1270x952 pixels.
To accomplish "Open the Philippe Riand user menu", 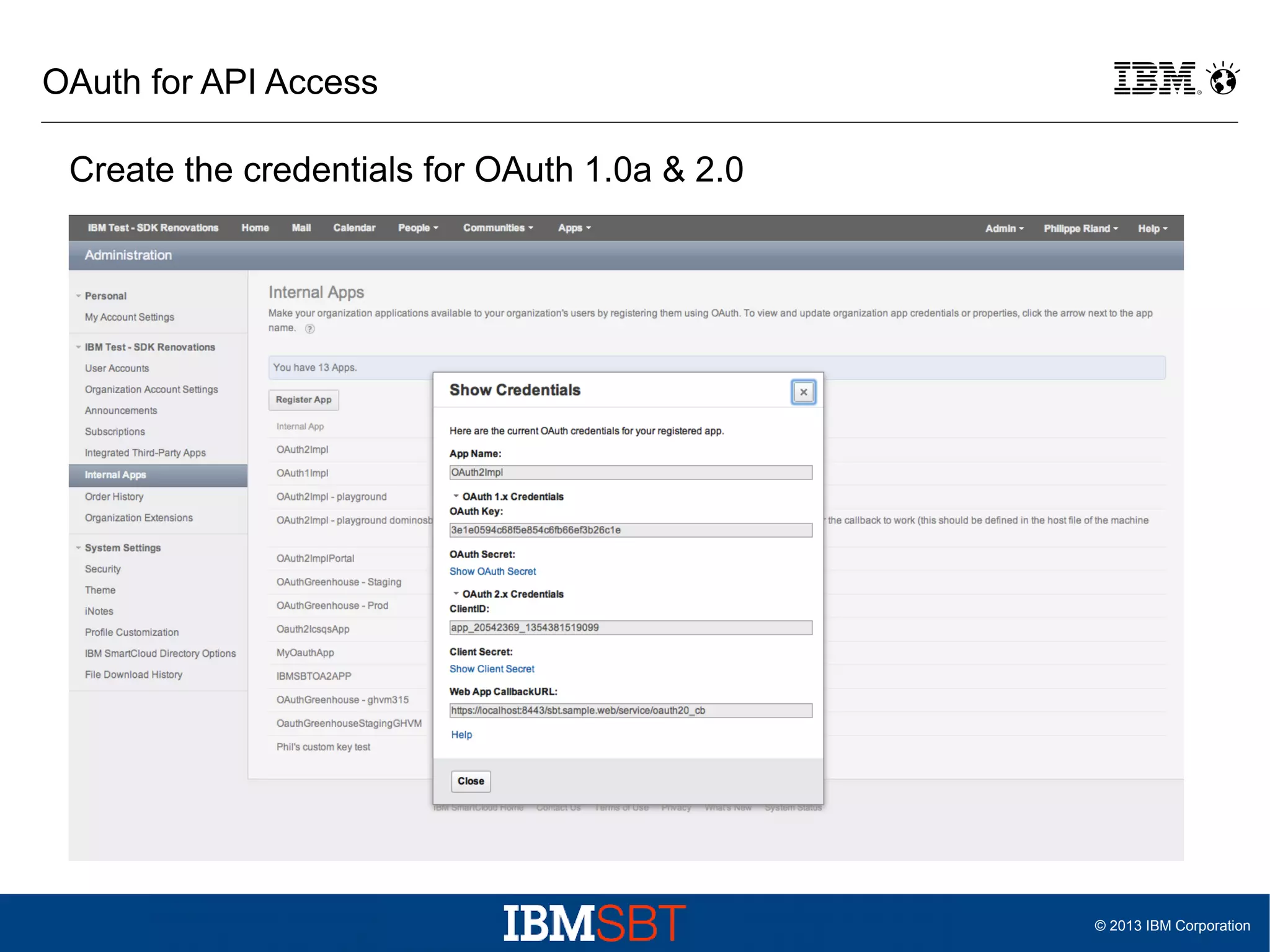I will click(x=1081, y=228).
